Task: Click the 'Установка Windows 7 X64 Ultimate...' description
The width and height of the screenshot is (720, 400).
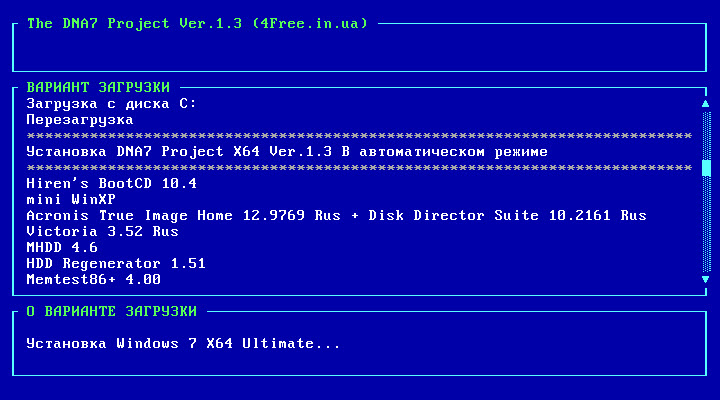Action: [x=183, y=343]
